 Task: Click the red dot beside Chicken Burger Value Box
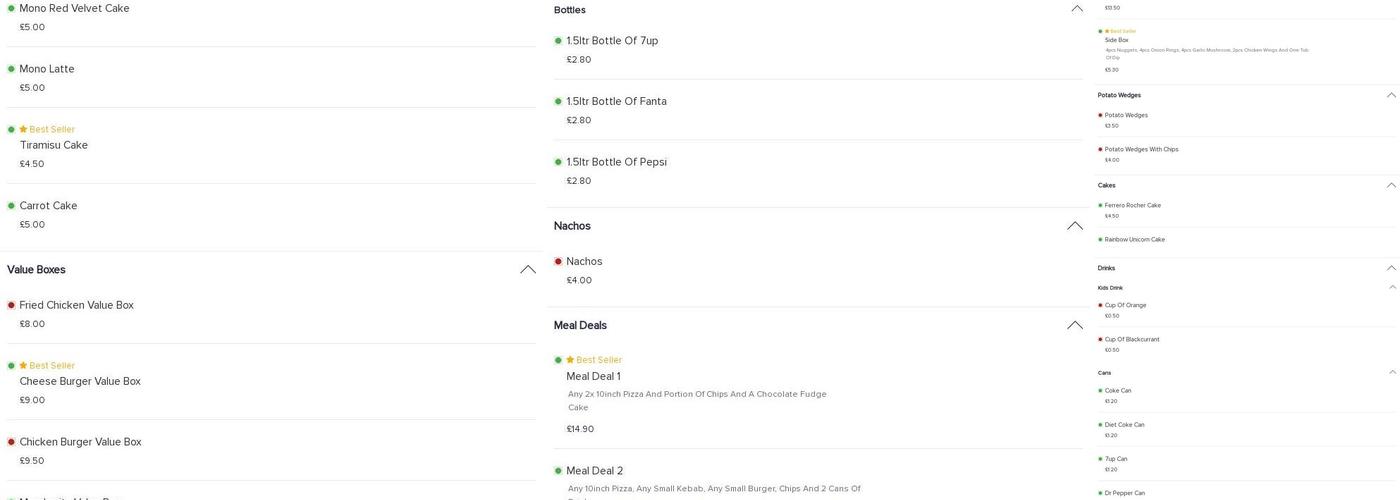click(11, 442)
